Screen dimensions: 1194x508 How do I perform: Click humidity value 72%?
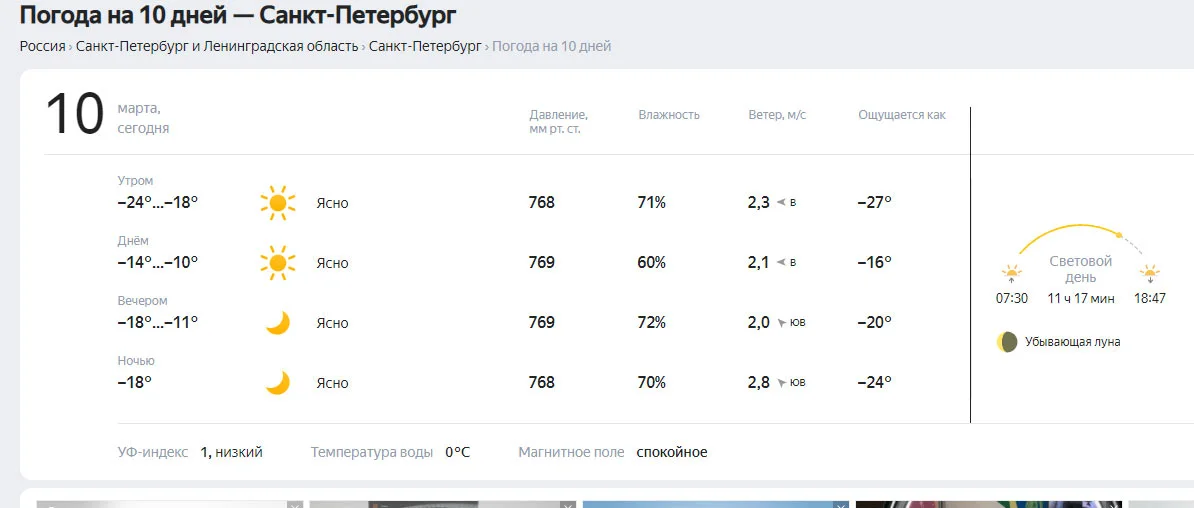click(x=652, y=322)
